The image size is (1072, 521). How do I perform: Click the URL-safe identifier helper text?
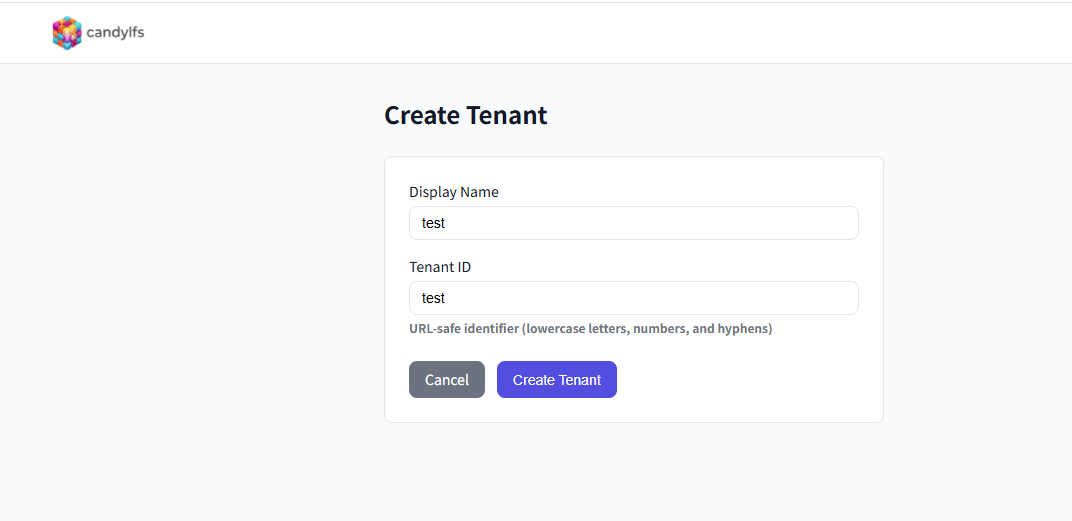(x=590, y=328)
